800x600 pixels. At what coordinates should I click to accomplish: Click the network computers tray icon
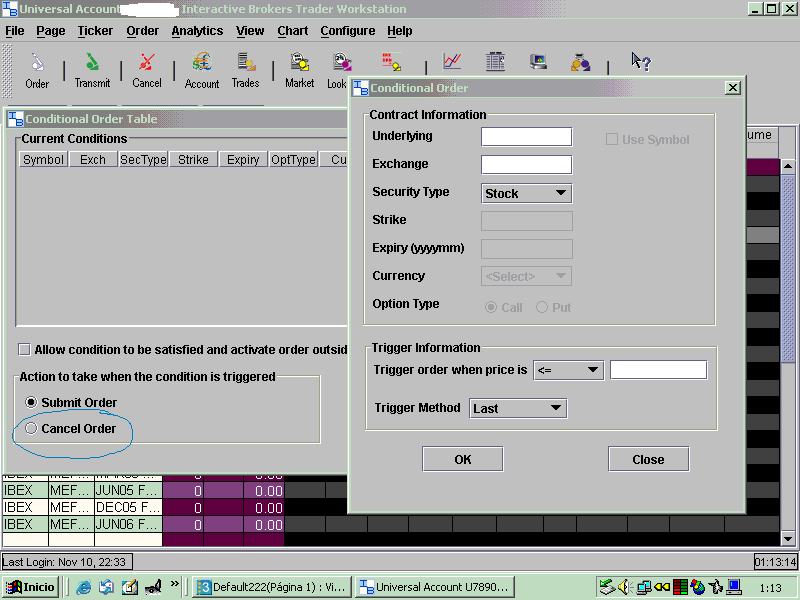[x=644, y=587]
